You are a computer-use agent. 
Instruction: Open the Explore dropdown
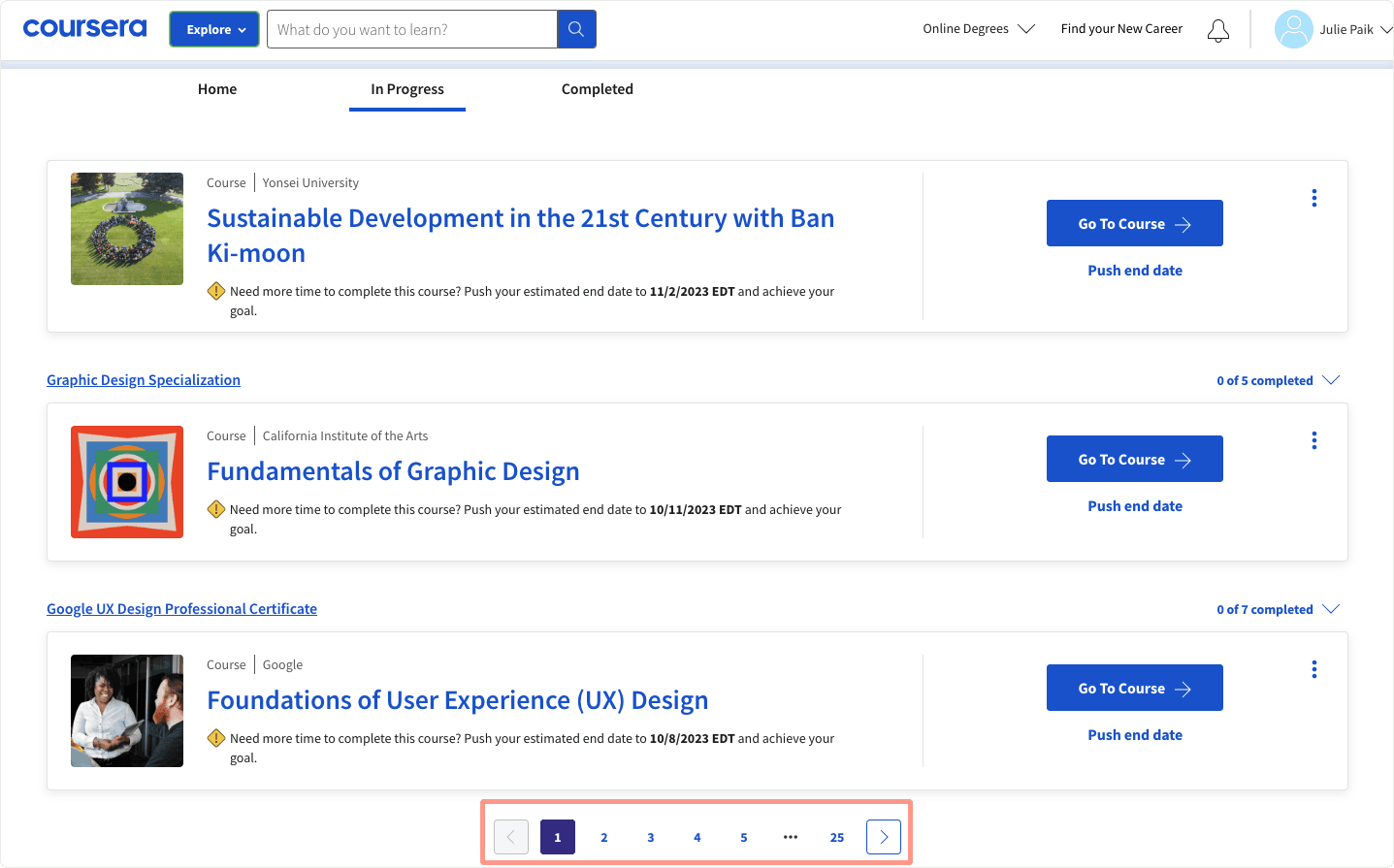pyautogui.click(x=214, y=29)
